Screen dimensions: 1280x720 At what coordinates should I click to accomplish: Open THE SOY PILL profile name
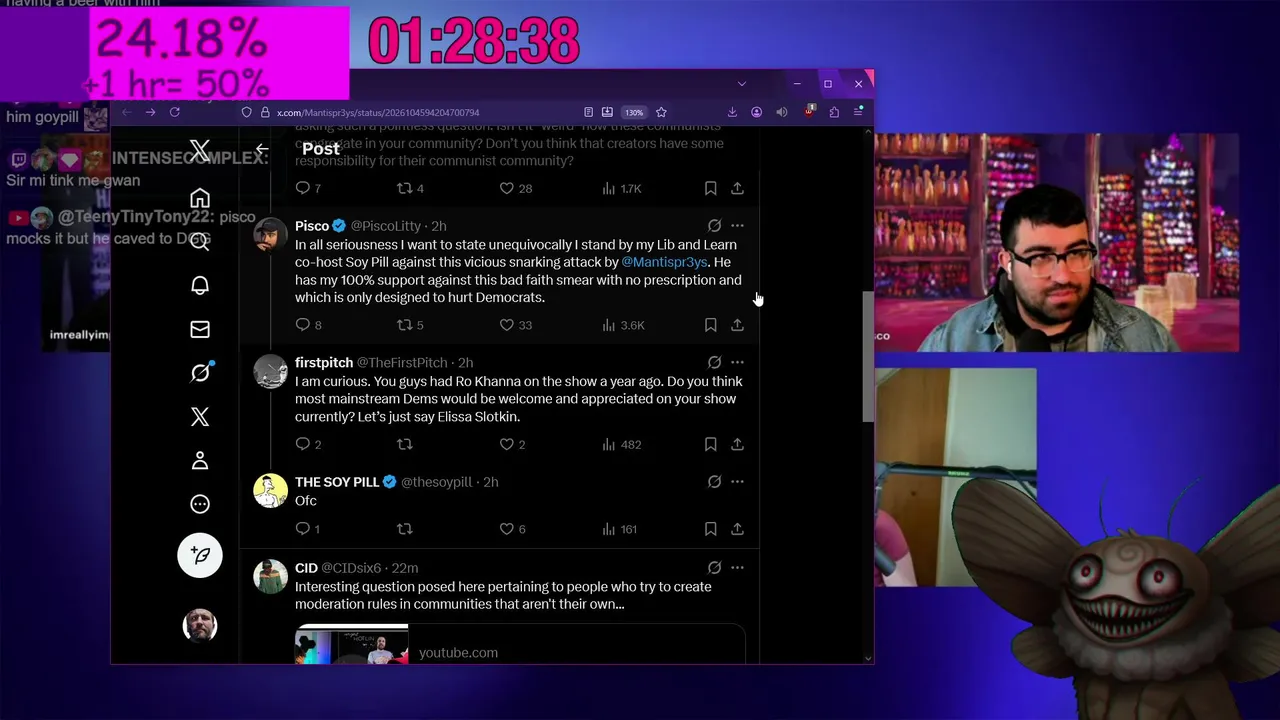[x=337, y=482]
